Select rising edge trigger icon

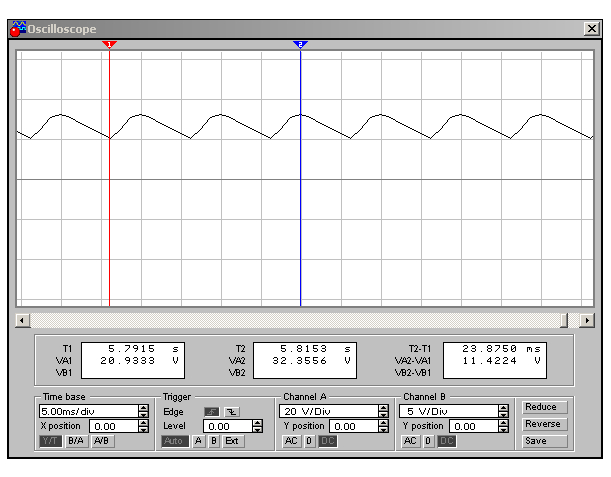click(212, 411)
